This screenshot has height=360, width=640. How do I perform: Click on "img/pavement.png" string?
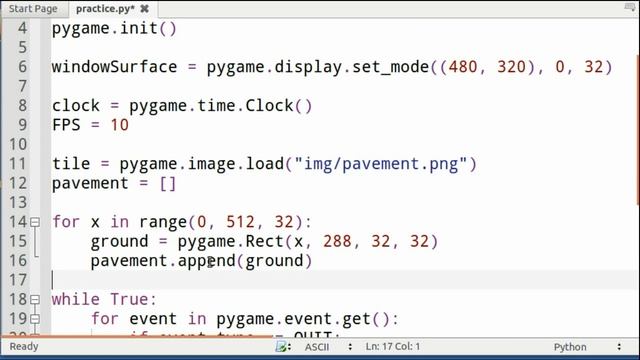[x=381, y=164]
